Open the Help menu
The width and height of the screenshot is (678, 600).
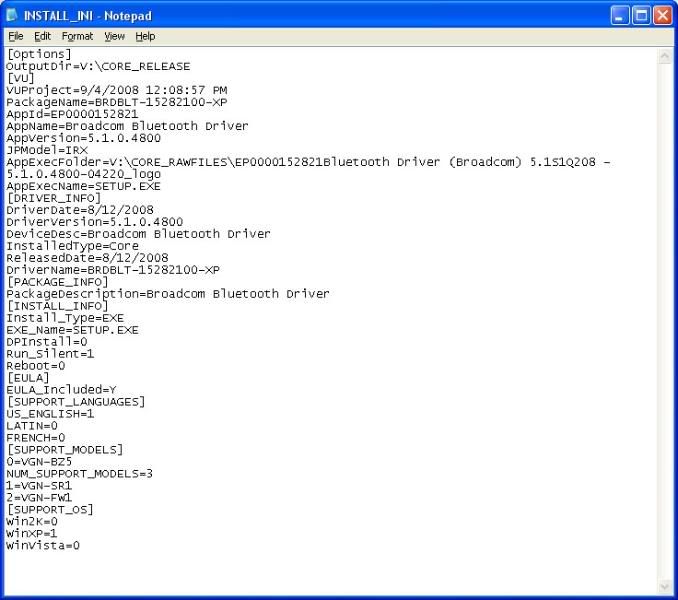click(145, 36)
